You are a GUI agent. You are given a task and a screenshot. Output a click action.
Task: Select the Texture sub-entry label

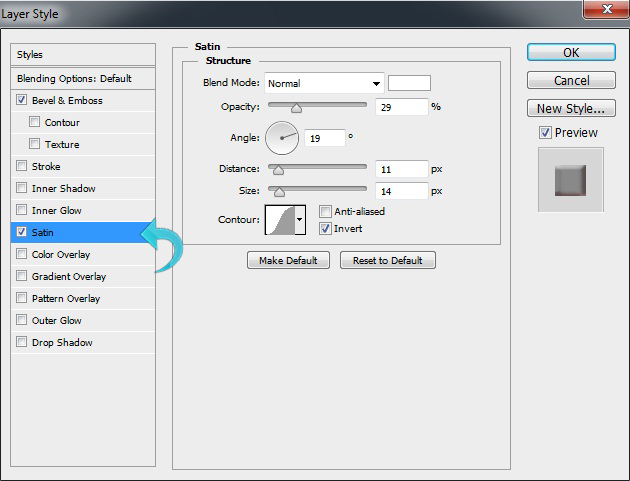(62, 145)
